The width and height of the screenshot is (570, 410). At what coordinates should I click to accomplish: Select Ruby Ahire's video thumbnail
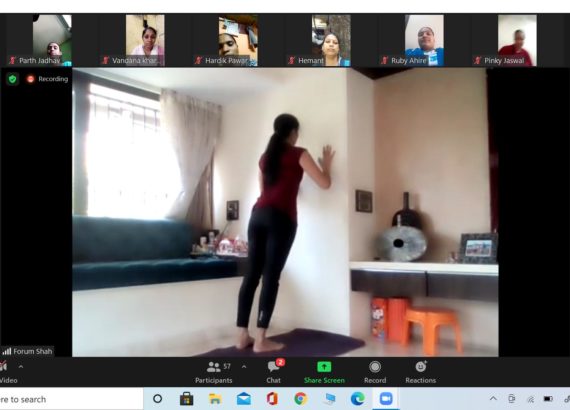[x=425, y=40]
